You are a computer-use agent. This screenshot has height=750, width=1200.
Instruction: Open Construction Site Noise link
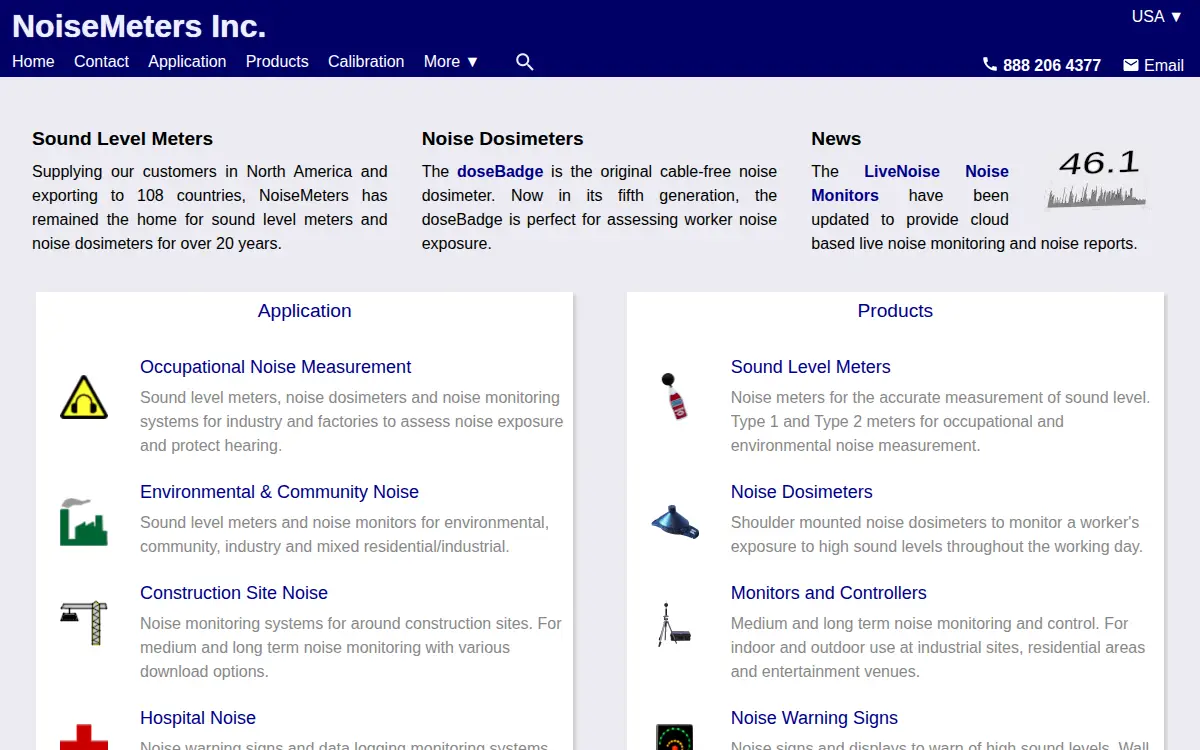[234, 593]
